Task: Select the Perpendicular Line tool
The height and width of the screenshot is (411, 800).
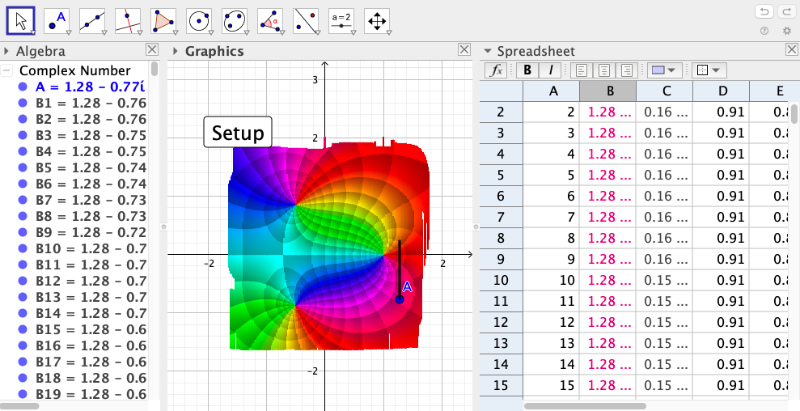Action: tap(128, 21)
